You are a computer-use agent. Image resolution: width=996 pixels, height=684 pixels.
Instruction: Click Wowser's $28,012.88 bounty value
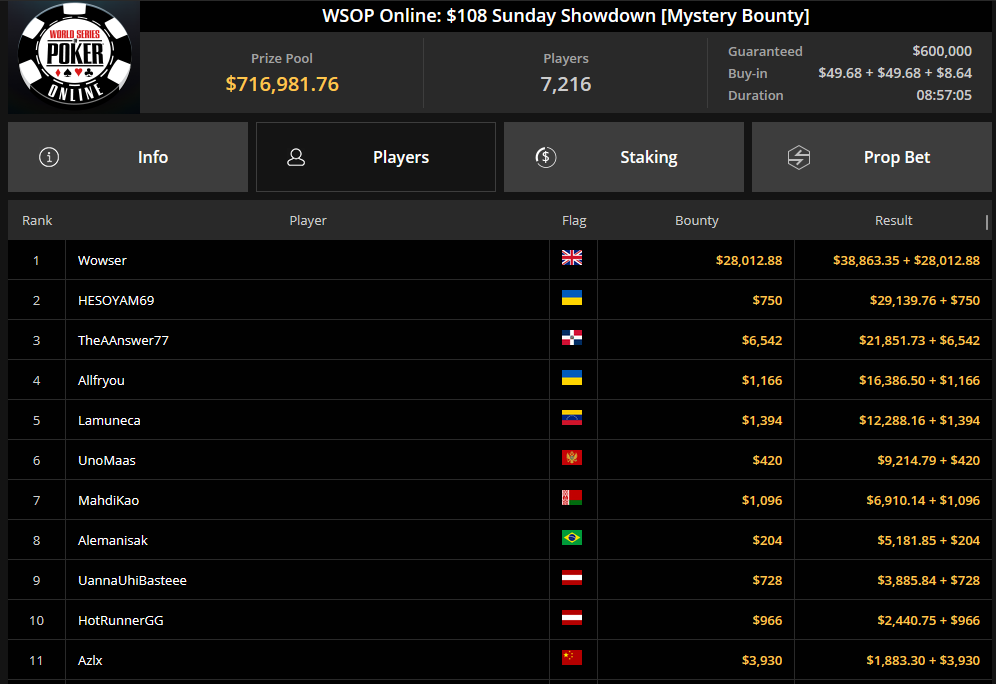coord(749,260)
